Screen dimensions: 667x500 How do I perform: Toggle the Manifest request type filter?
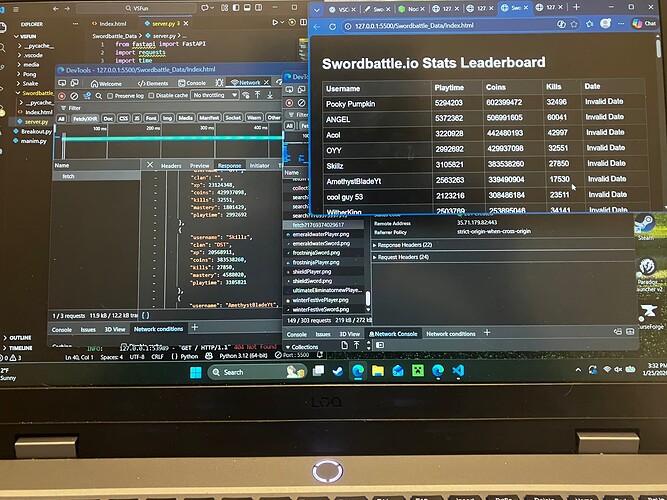pos(209,117)
